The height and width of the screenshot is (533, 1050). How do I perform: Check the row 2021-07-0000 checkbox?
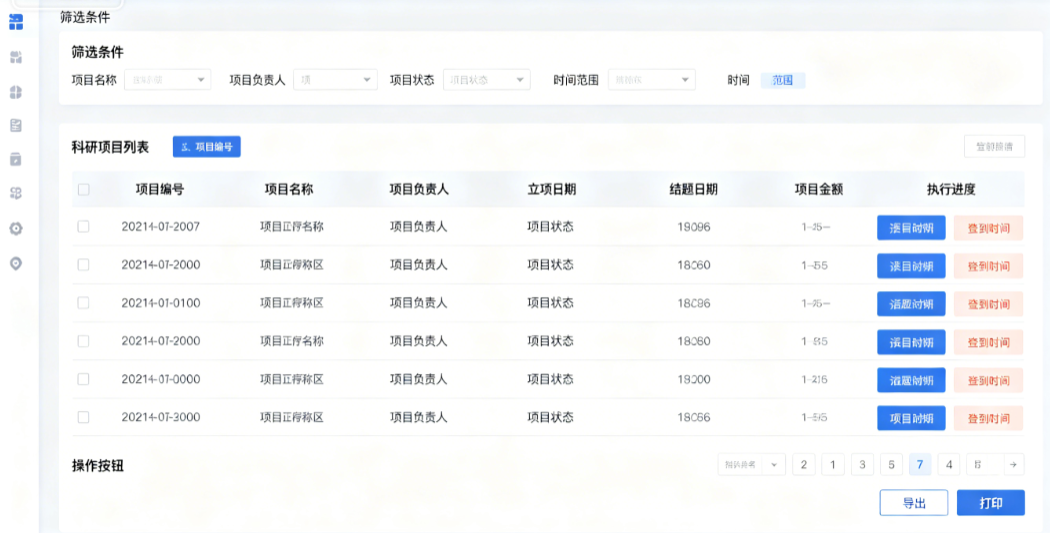click(84, 380)
